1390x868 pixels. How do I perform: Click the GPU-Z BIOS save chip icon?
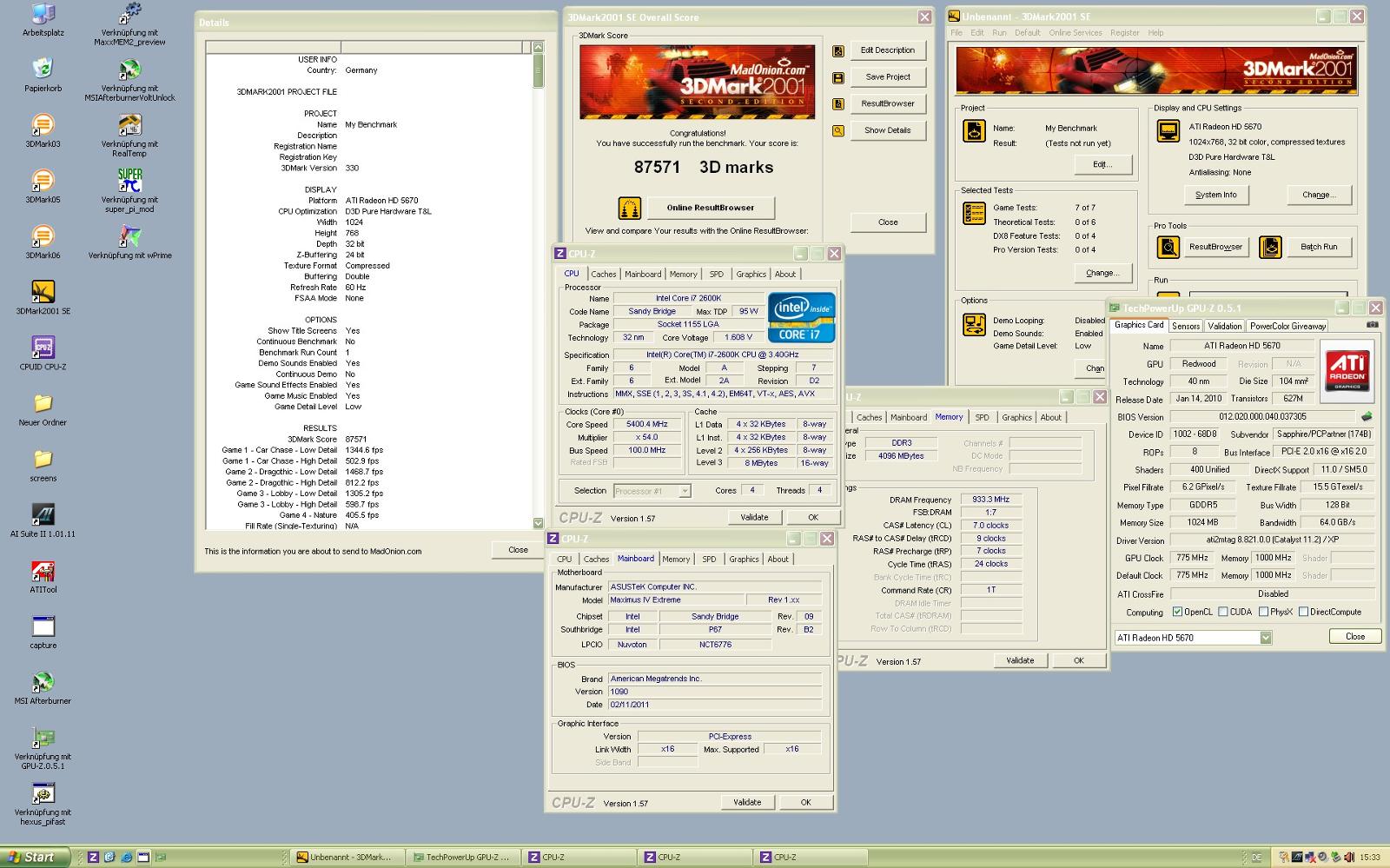click(1367, 417)
